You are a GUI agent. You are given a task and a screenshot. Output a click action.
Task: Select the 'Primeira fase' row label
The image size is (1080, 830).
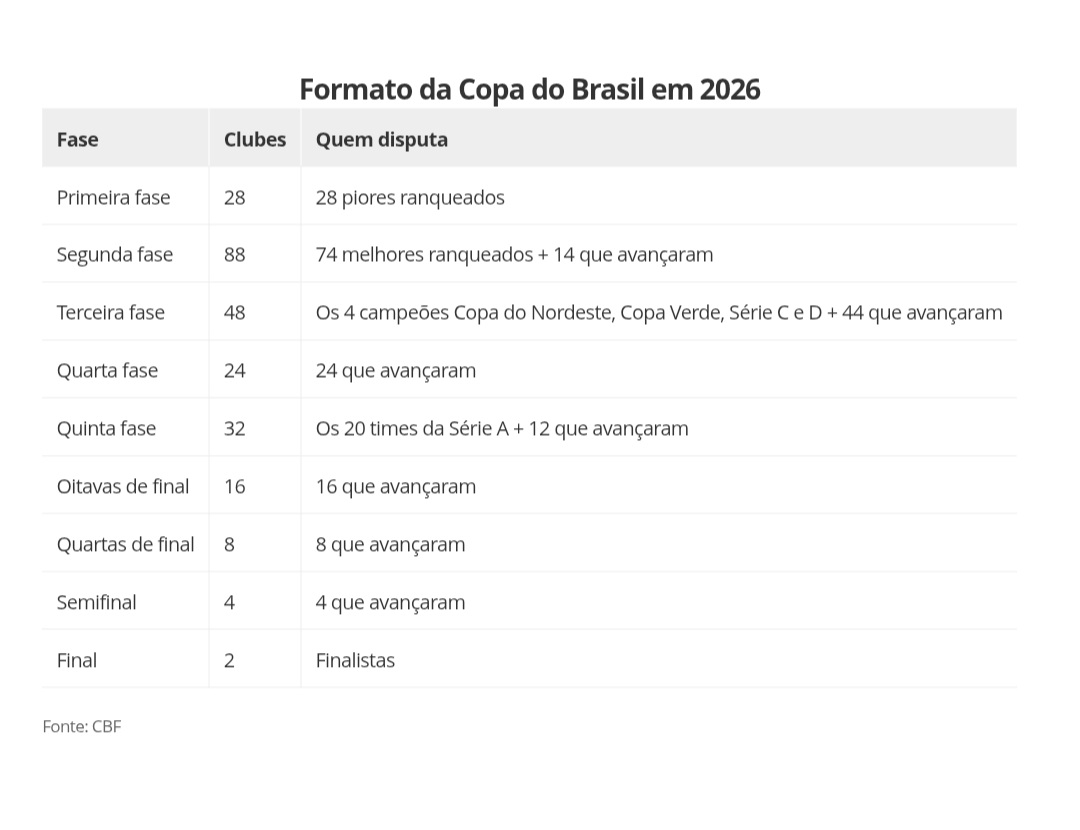(x=113, y=197)
